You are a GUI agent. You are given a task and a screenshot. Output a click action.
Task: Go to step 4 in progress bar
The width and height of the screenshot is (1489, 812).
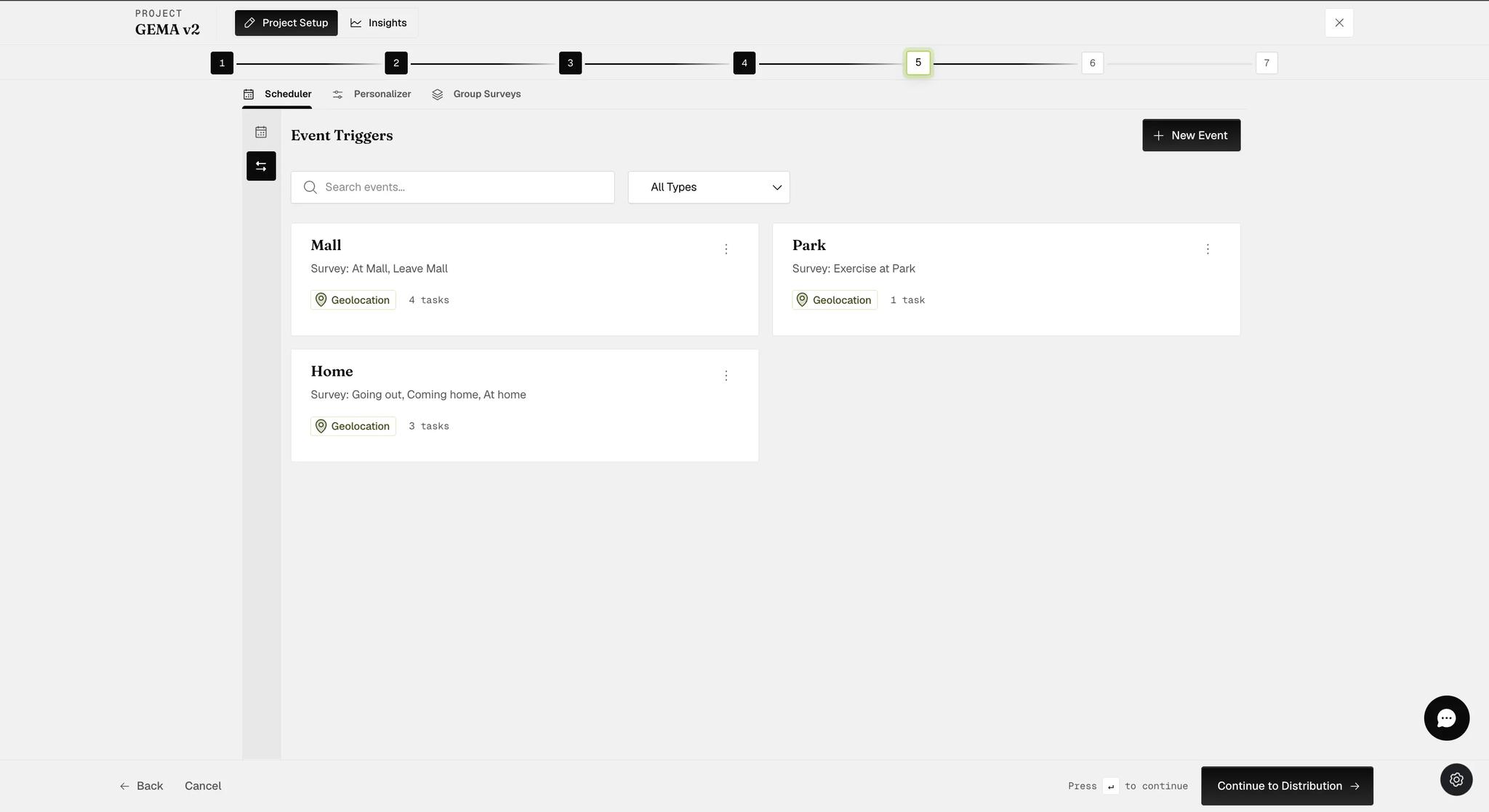744,63
